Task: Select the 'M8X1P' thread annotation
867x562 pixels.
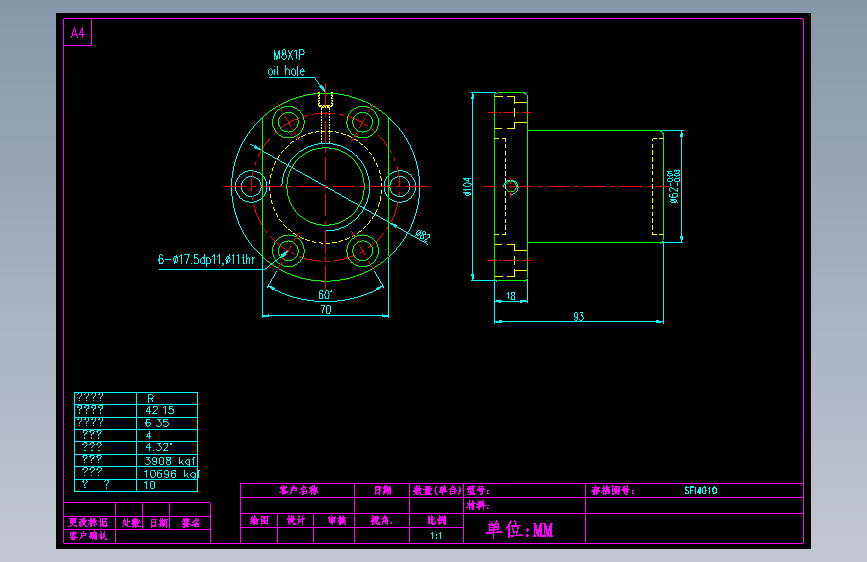Action: click(289, 55)
